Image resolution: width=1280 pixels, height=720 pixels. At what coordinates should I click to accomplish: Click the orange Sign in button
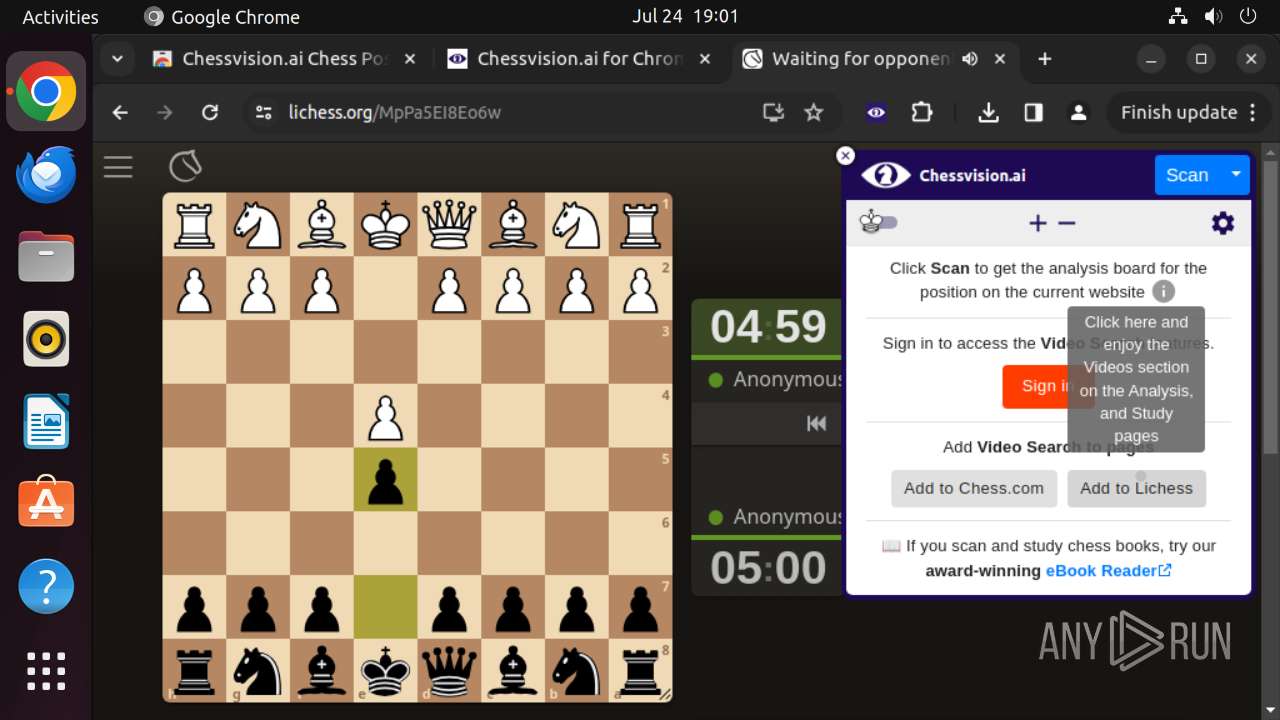pyautogui.click(x=1048, y=386)
